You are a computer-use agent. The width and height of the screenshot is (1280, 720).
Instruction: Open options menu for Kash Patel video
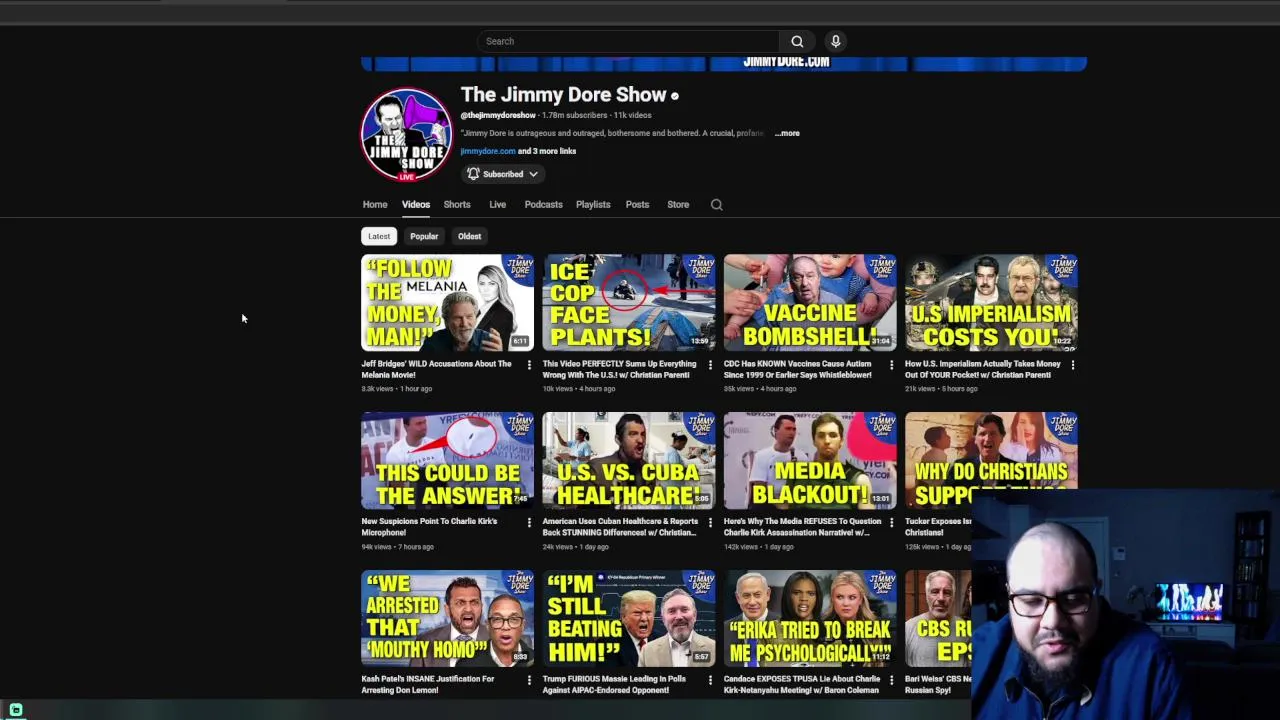click(x=529, y=680)
